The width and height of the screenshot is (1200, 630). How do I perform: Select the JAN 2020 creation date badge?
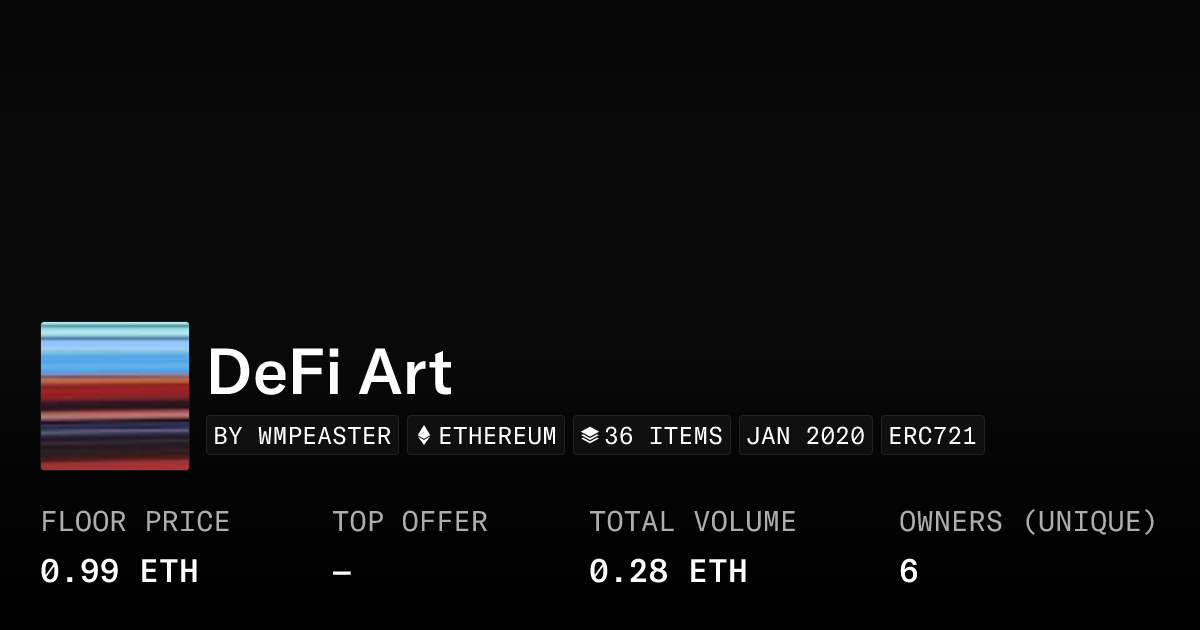pyautogui.click(x=805, y=436)
